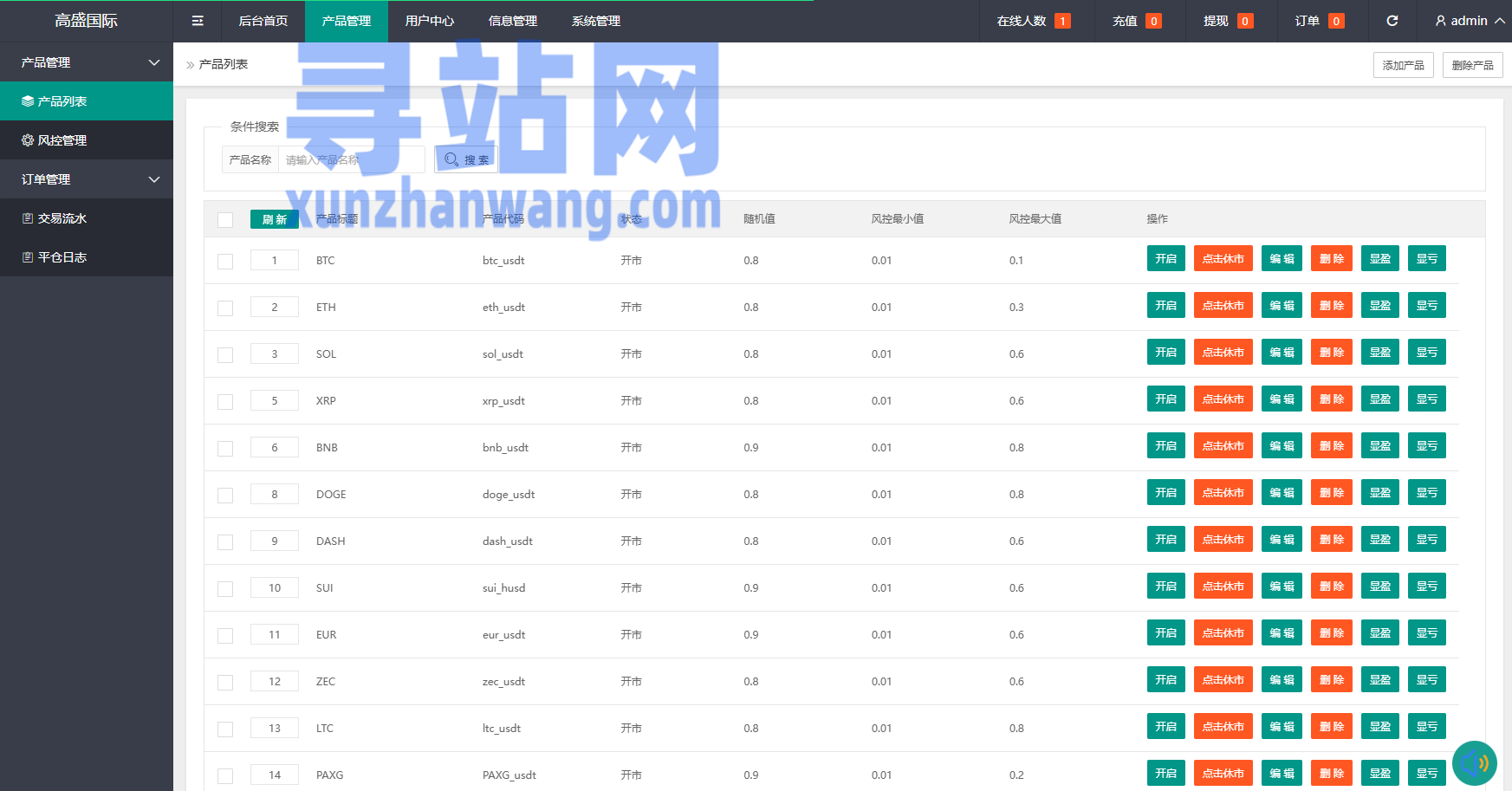Open 交易流水 sidebar item
The width and height of the screenshot is (1512, 791).
[x=62, y=218]
